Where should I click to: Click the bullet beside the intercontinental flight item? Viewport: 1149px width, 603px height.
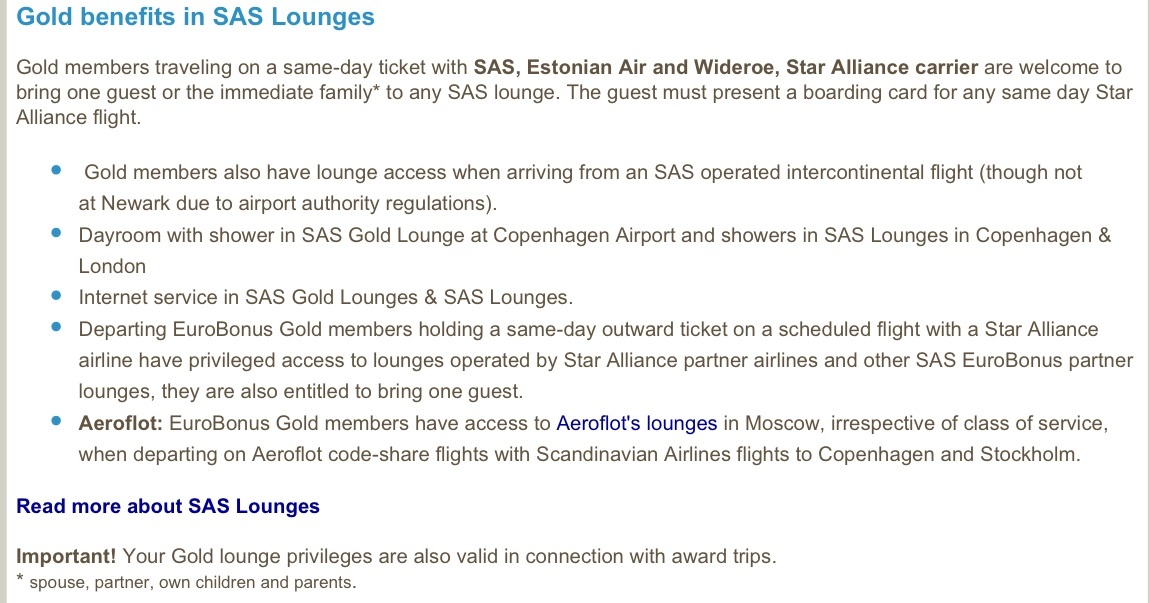click(56, 171)
